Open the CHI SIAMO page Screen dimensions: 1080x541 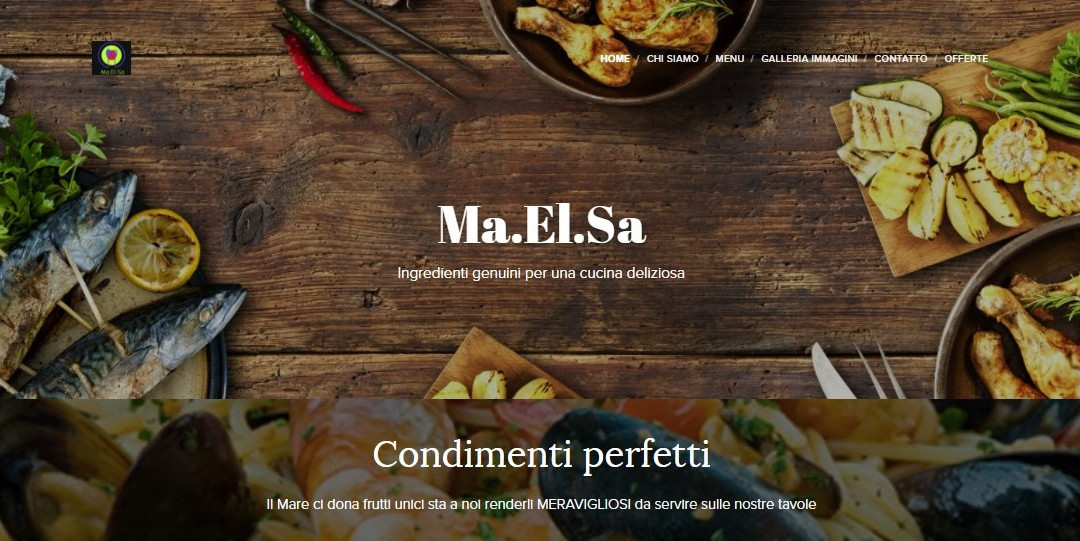[x=672, y=59]
